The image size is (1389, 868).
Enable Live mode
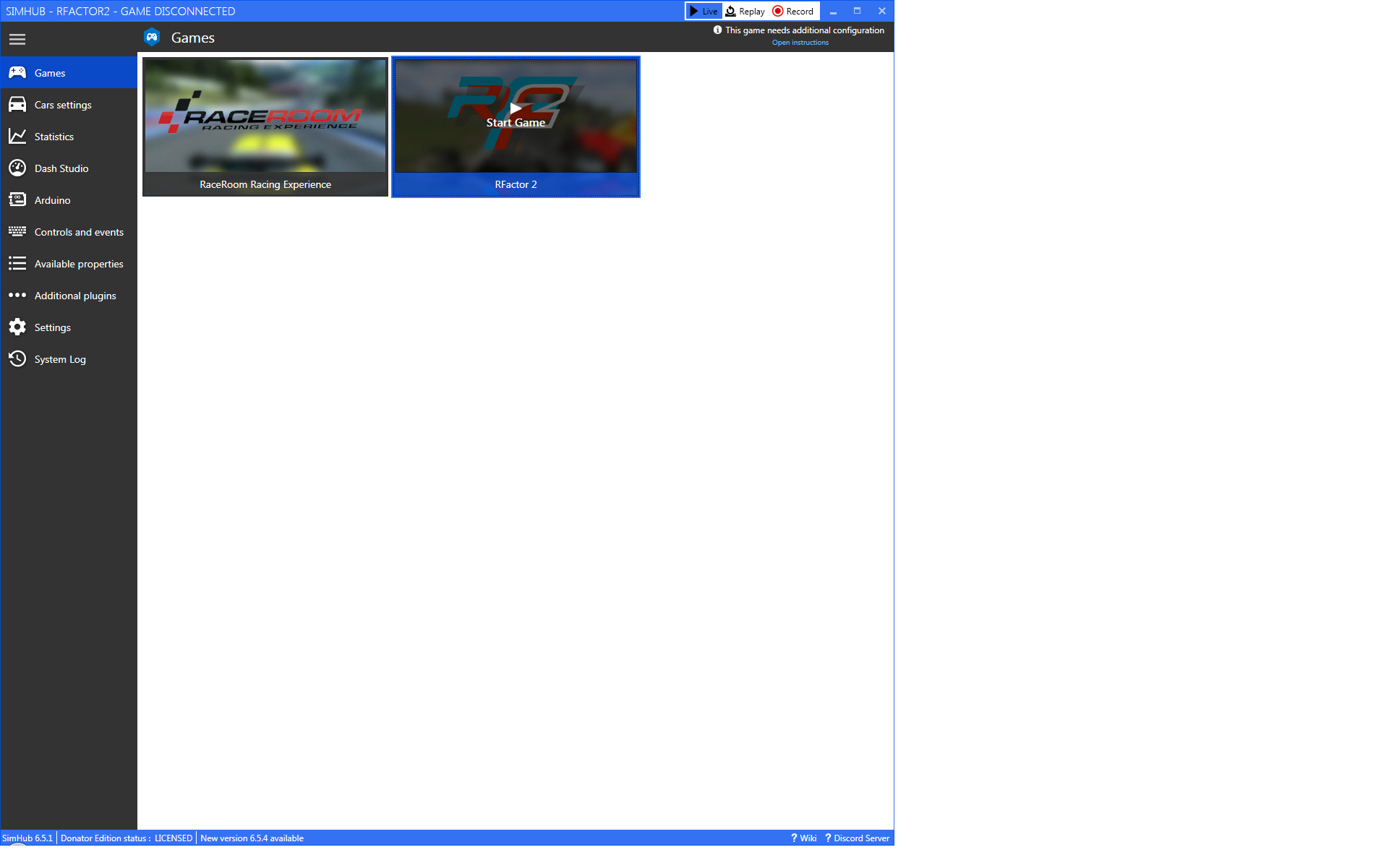click(x=704, y=12)
